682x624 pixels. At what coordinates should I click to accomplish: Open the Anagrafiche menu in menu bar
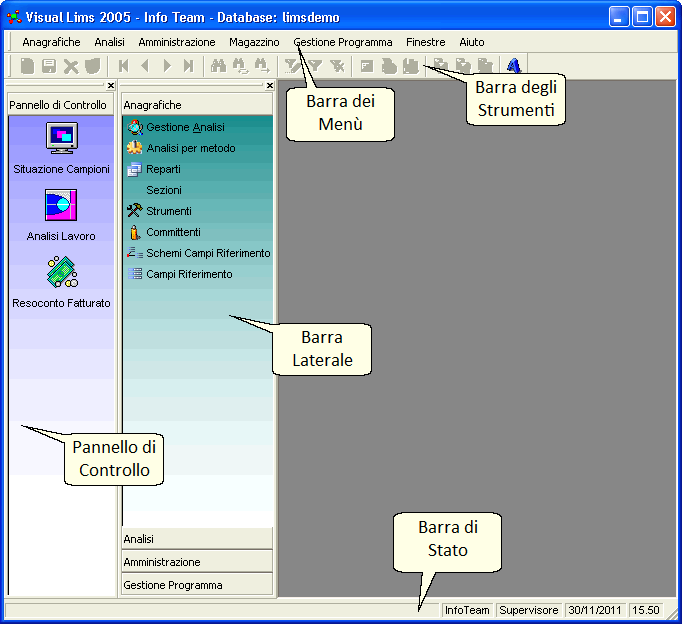tap(51, 43)
